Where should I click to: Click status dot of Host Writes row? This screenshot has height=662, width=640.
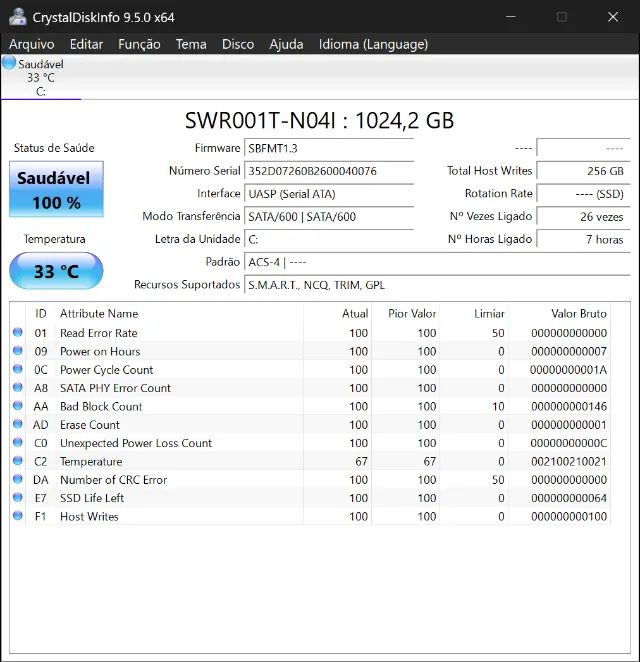pyautogui.click(x=18, y=515)
